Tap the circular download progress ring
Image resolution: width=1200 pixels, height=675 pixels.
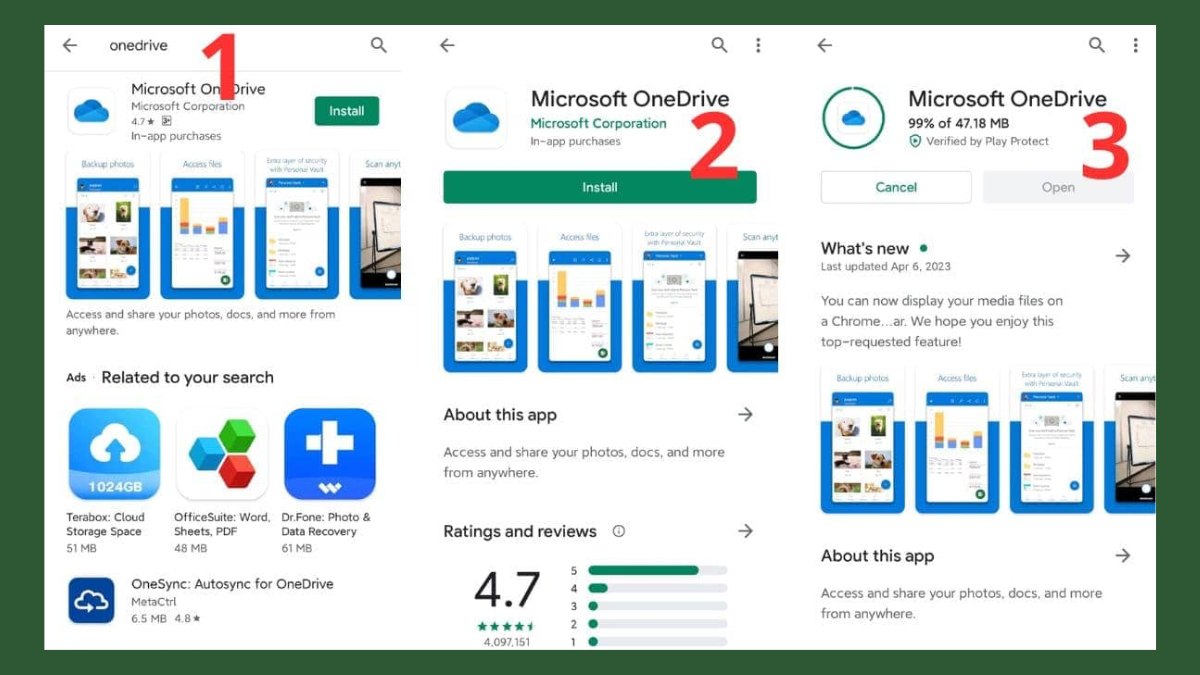(853, 118)
